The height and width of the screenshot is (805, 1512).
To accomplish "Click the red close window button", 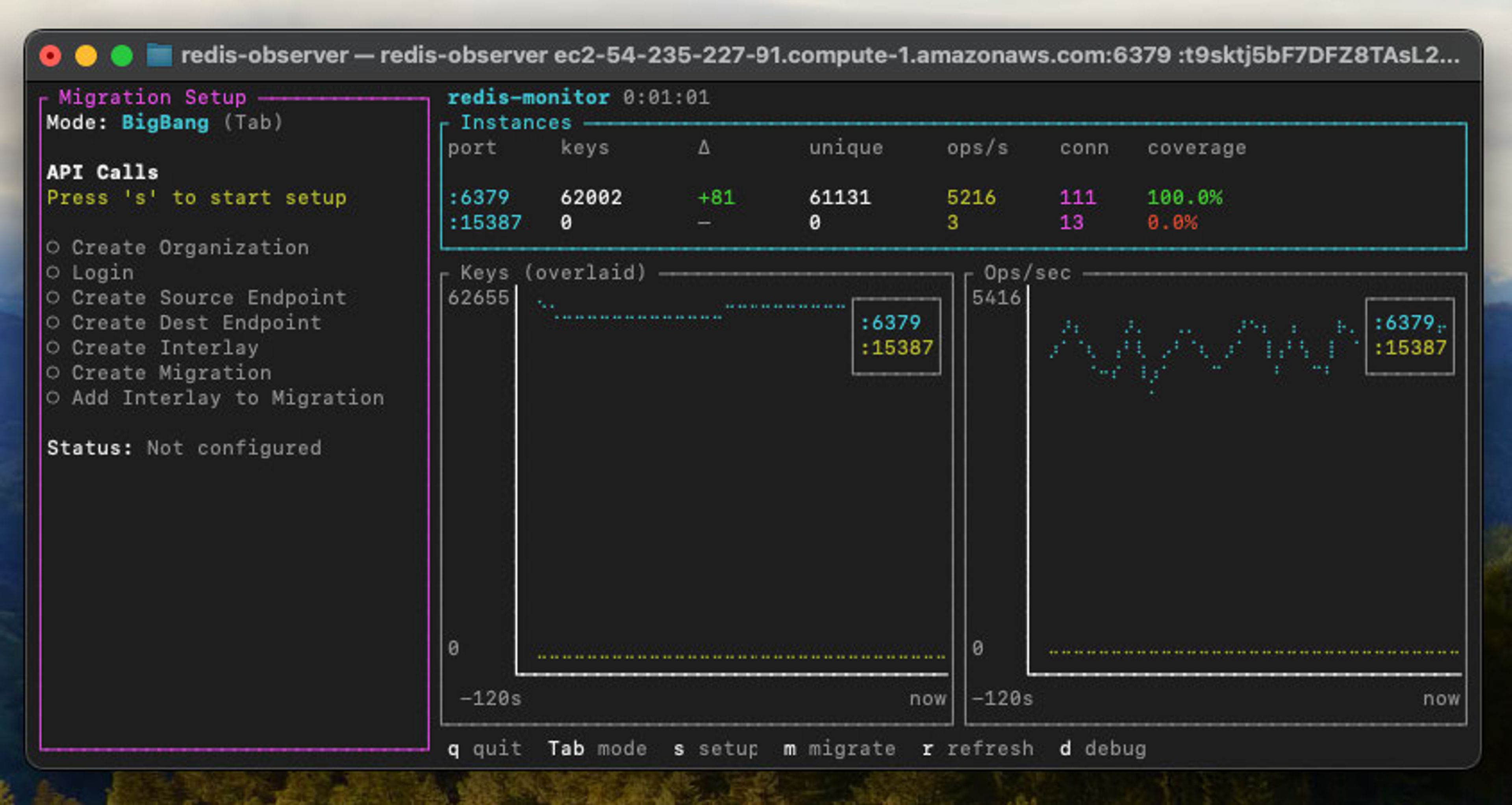I will pos(50,56).
